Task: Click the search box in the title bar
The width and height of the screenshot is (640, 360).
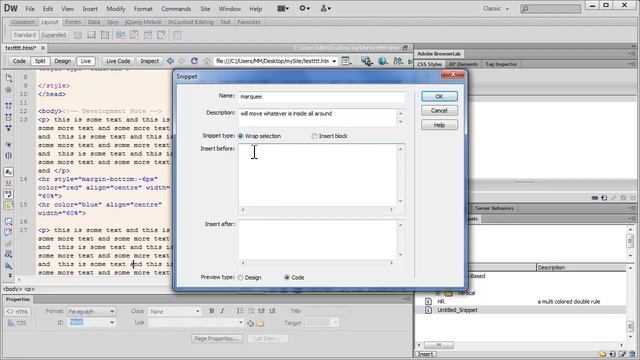Action: point(550,9)
